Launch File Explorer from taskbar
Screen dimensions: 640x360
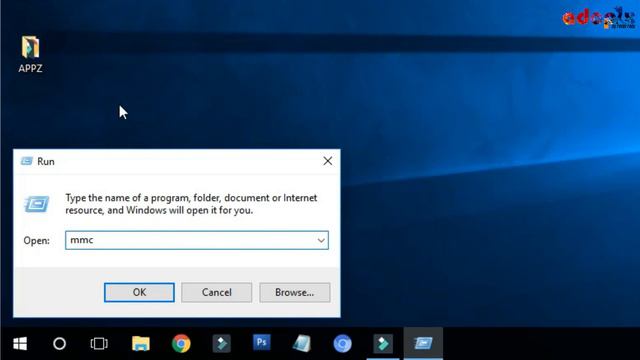click(141, 344)
